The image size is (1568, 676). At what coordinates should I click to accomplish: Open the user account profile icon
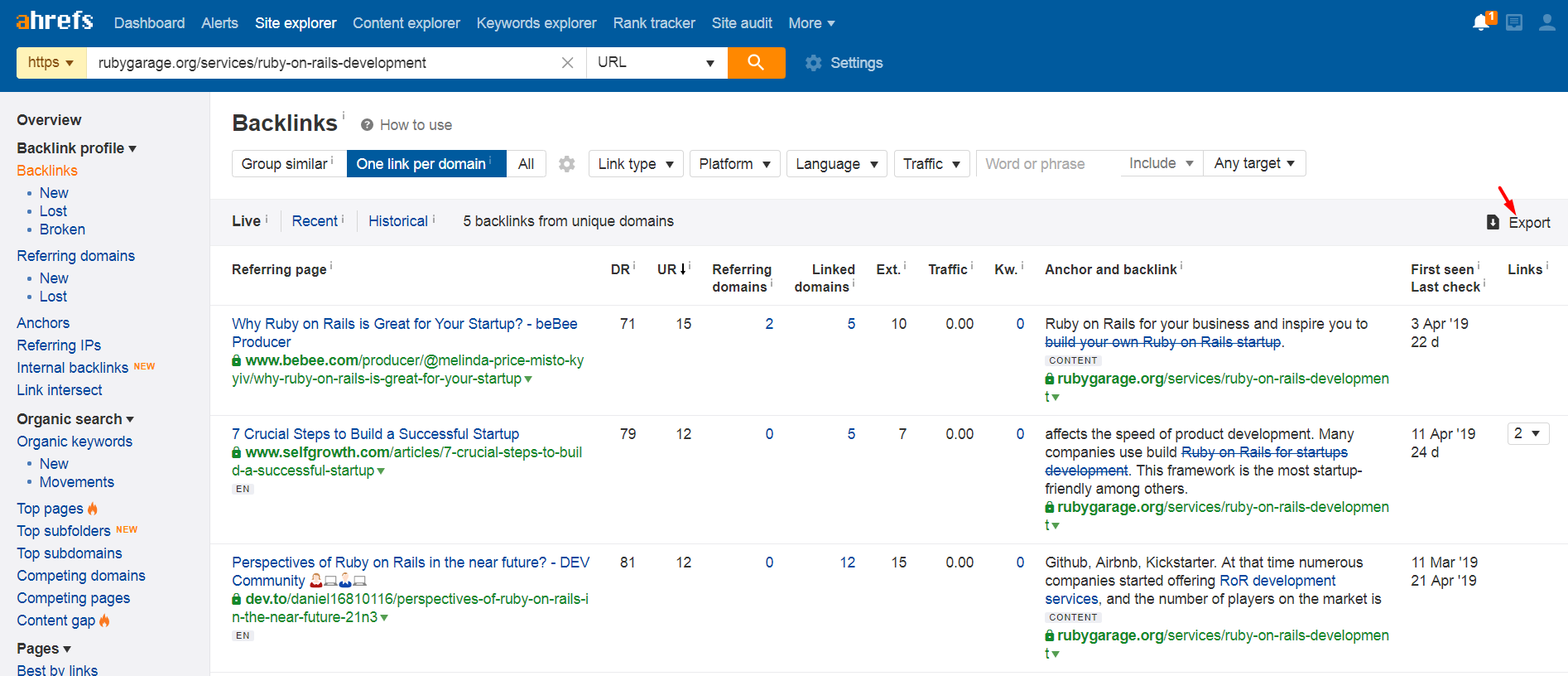point(1546,22)
